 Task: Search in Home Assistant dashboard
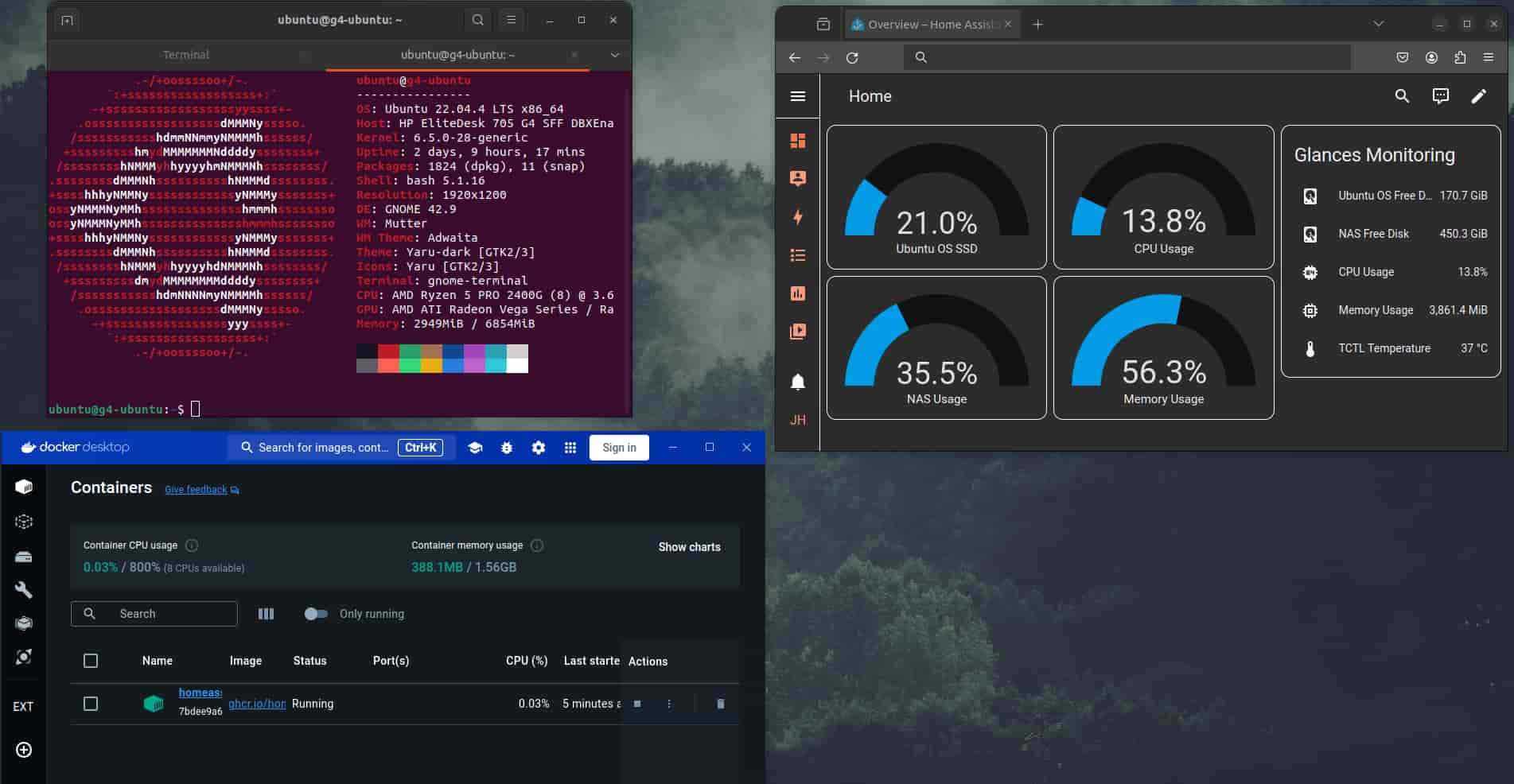tap(1403, 96)
